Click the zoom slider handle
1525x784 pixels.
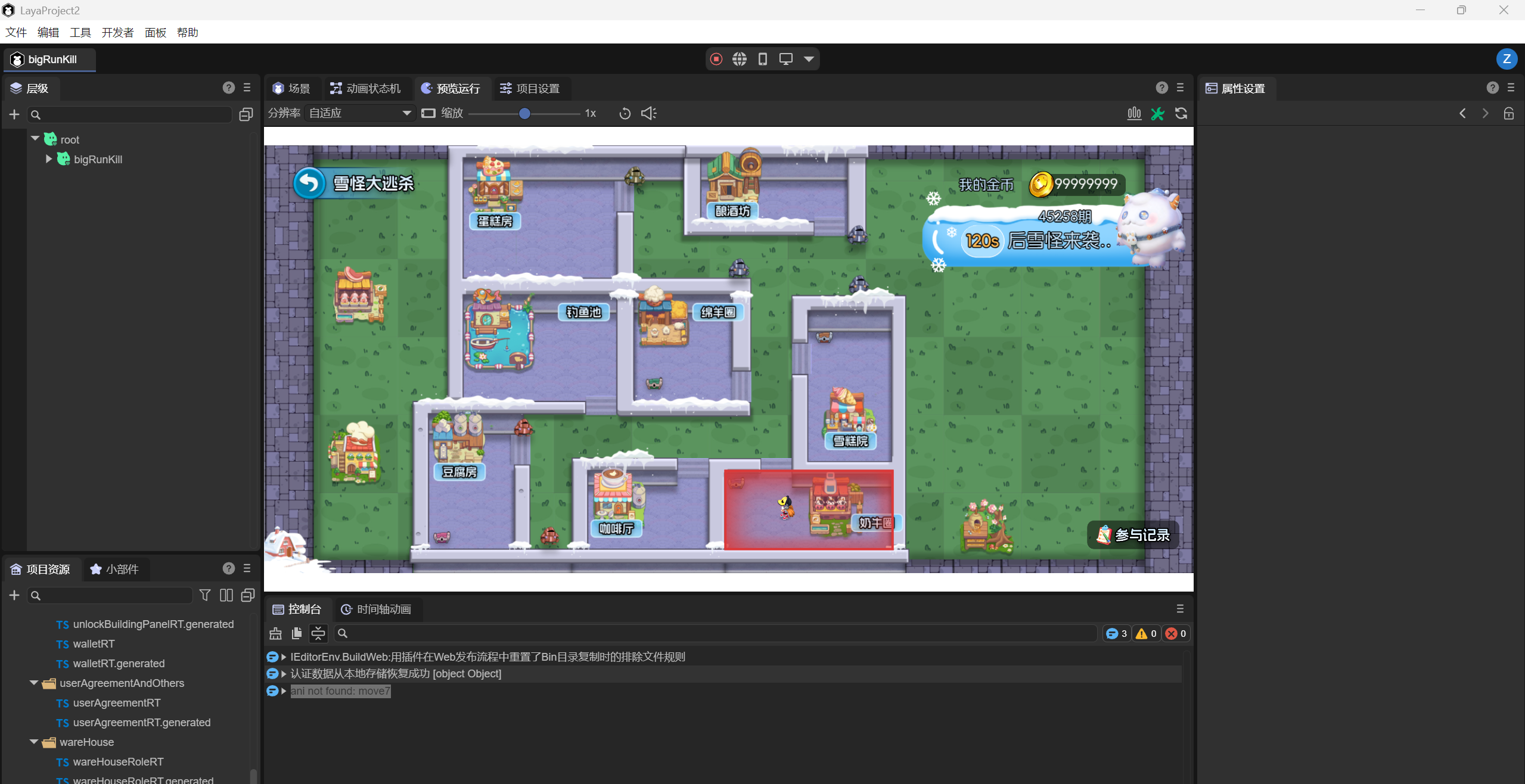tap(524, 113)
